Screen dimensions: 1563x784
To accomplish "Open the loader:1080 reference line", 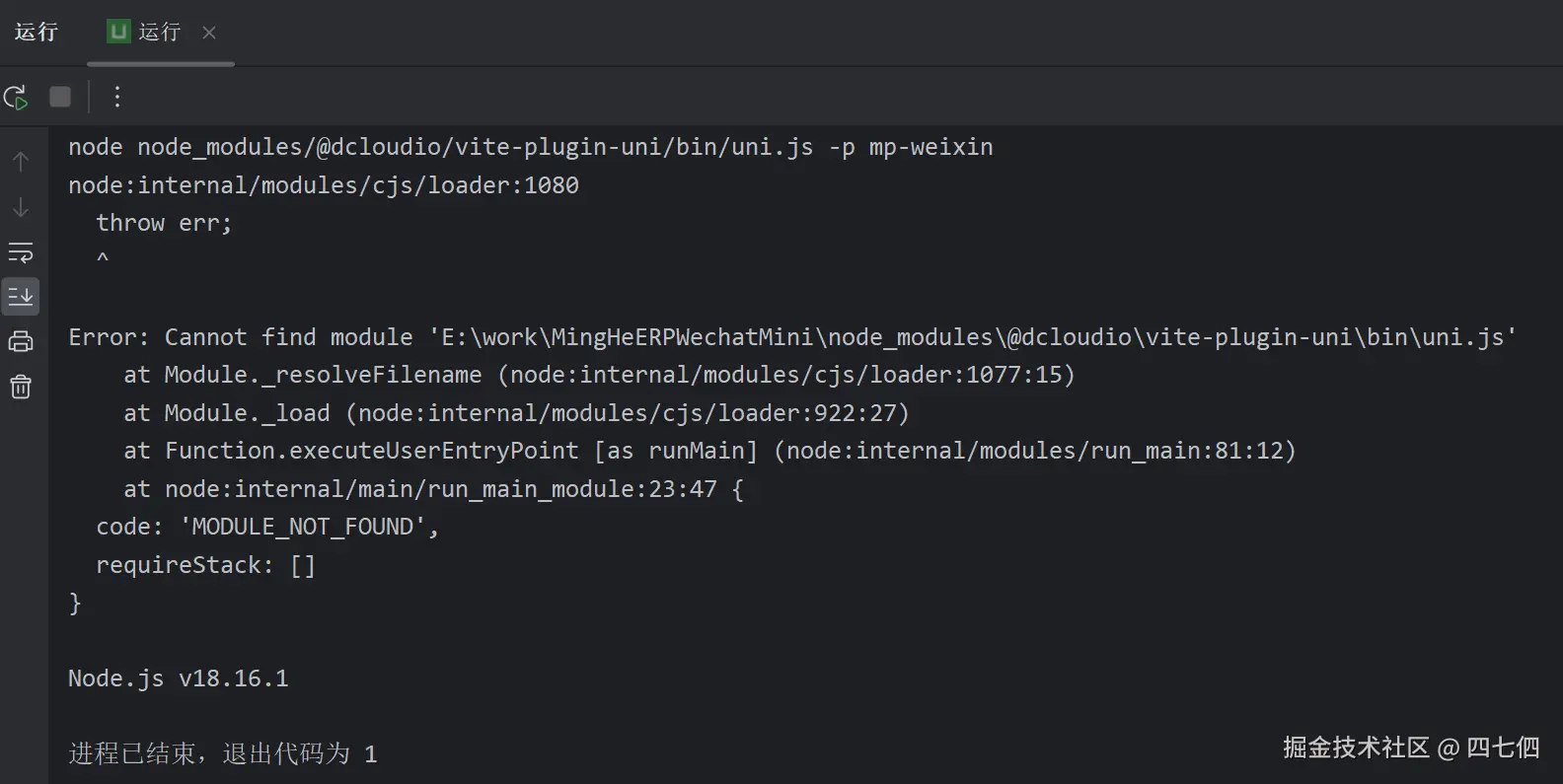I will [323, 185].
